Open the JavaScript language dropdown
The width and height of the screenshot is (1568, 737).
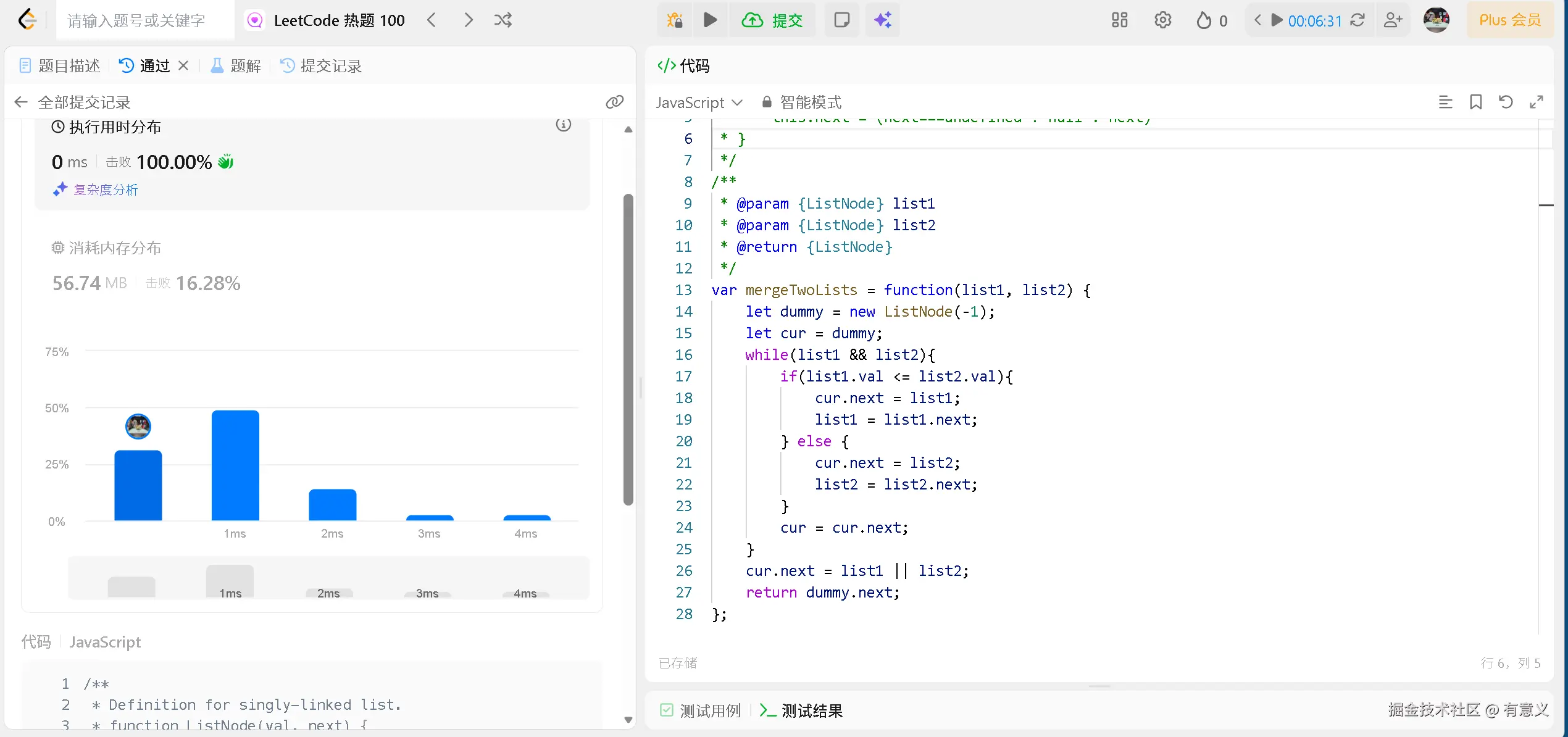coord(699,102)
